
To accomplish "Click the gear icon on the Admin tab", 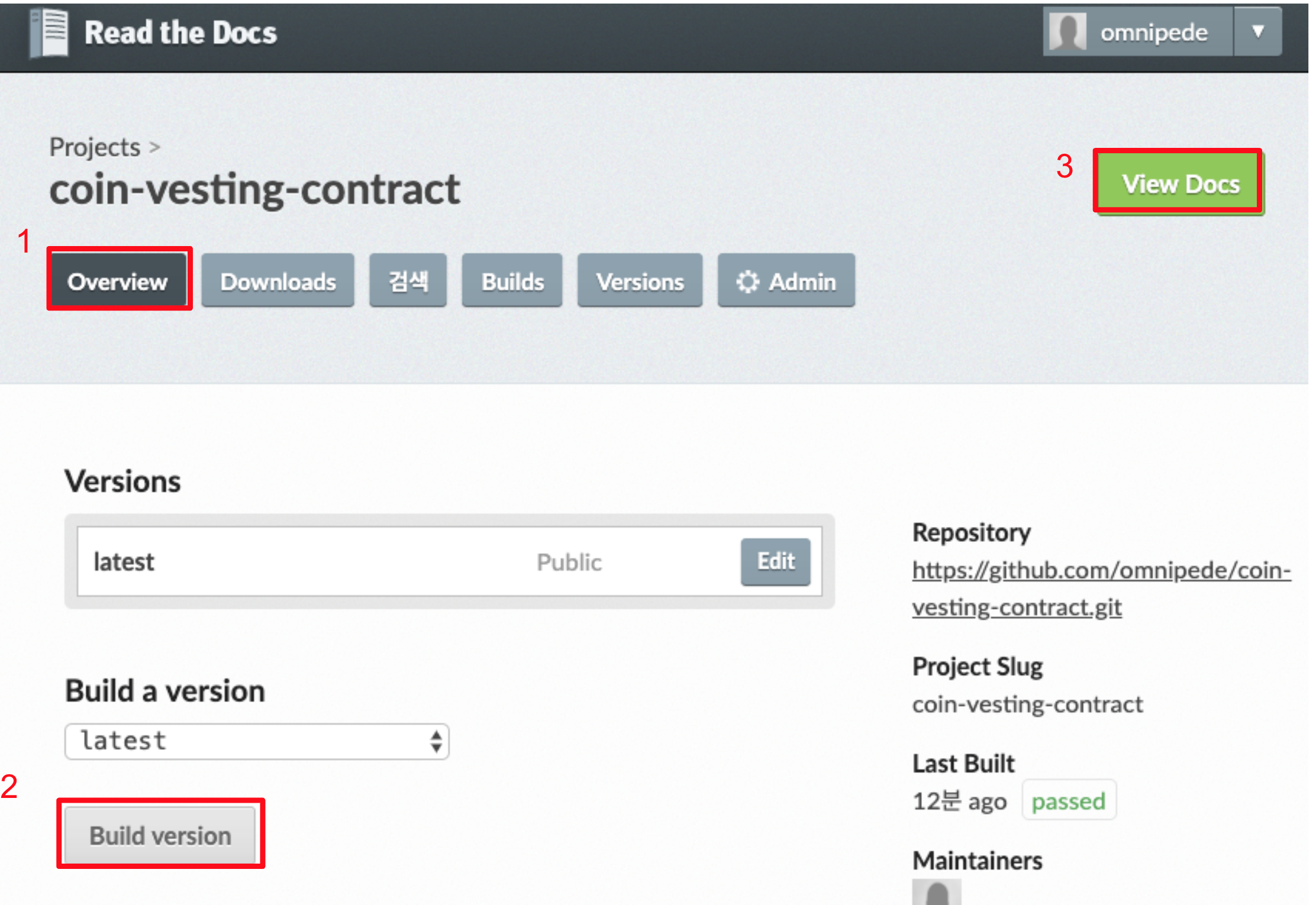I will pos(747,282).
